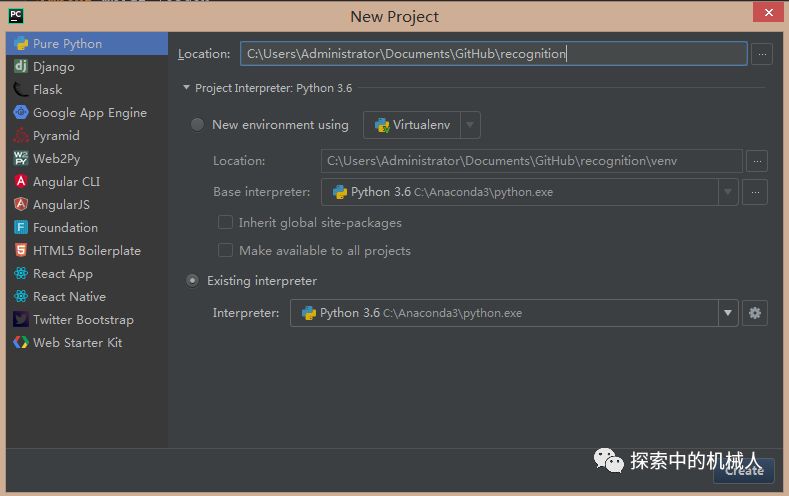Screen dimensions: 789x496
Task: Close the New Project dialog
Action: 768,13
